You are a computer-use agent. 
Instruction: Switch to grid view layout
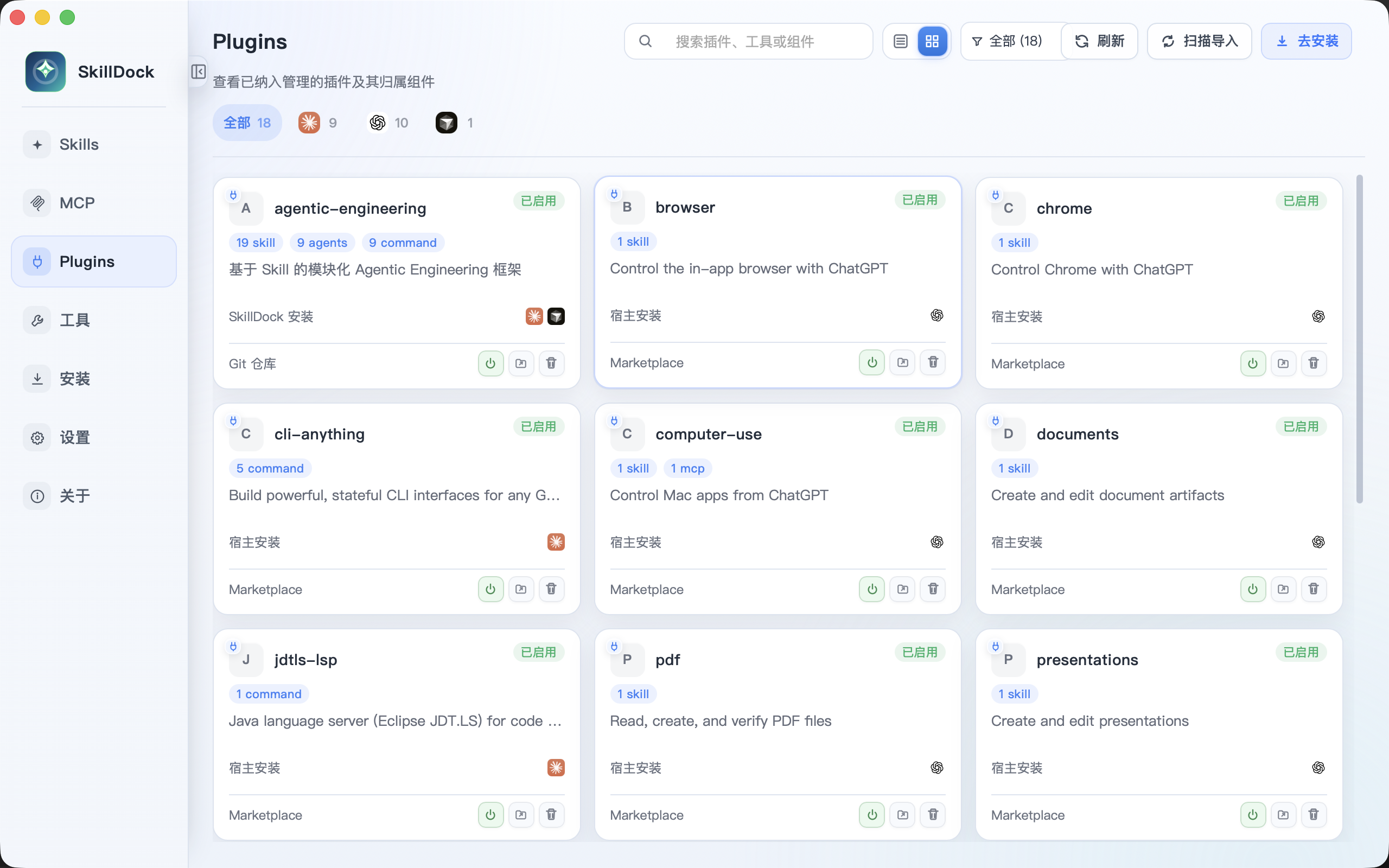pyautogui.click(x=932, y=41)
